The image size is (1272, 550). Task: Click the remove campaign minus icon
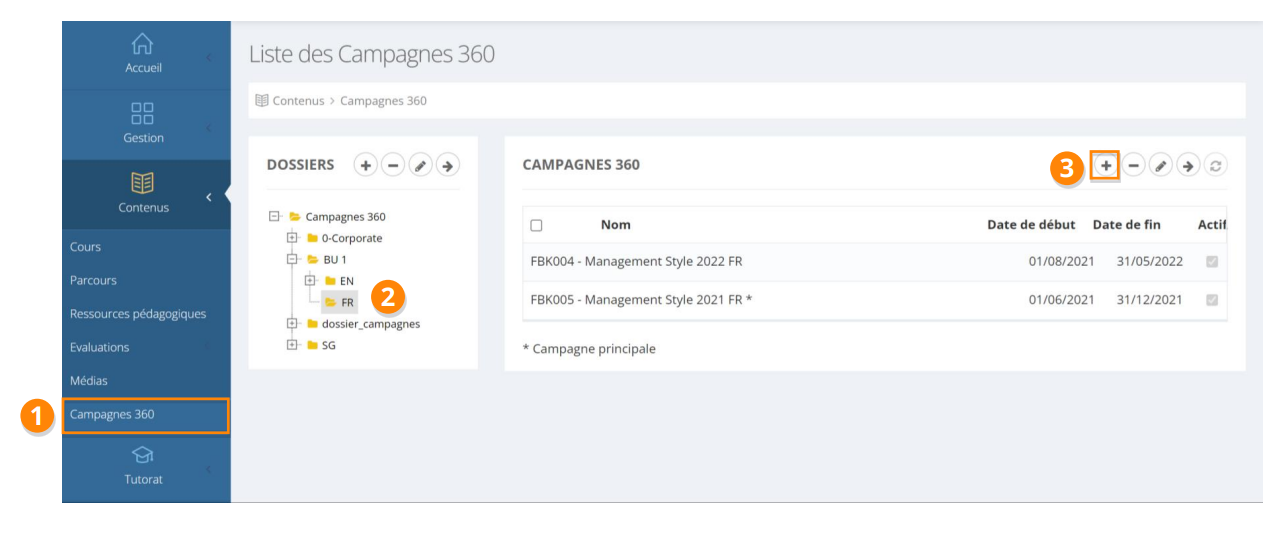pyautogui.click(x=1133, y=166)
